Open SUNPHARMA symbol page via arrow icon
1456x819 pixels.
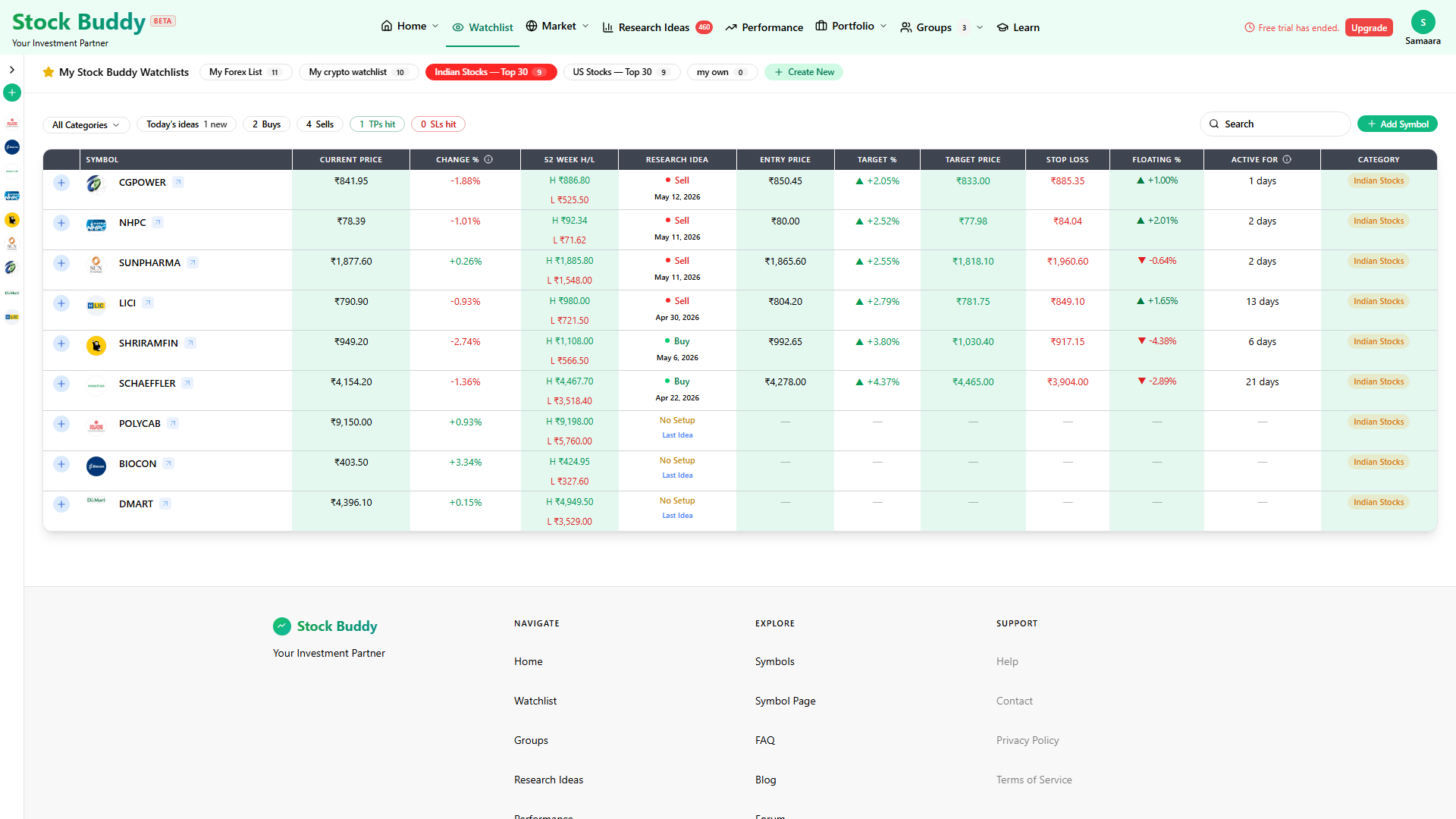(193, 262)
